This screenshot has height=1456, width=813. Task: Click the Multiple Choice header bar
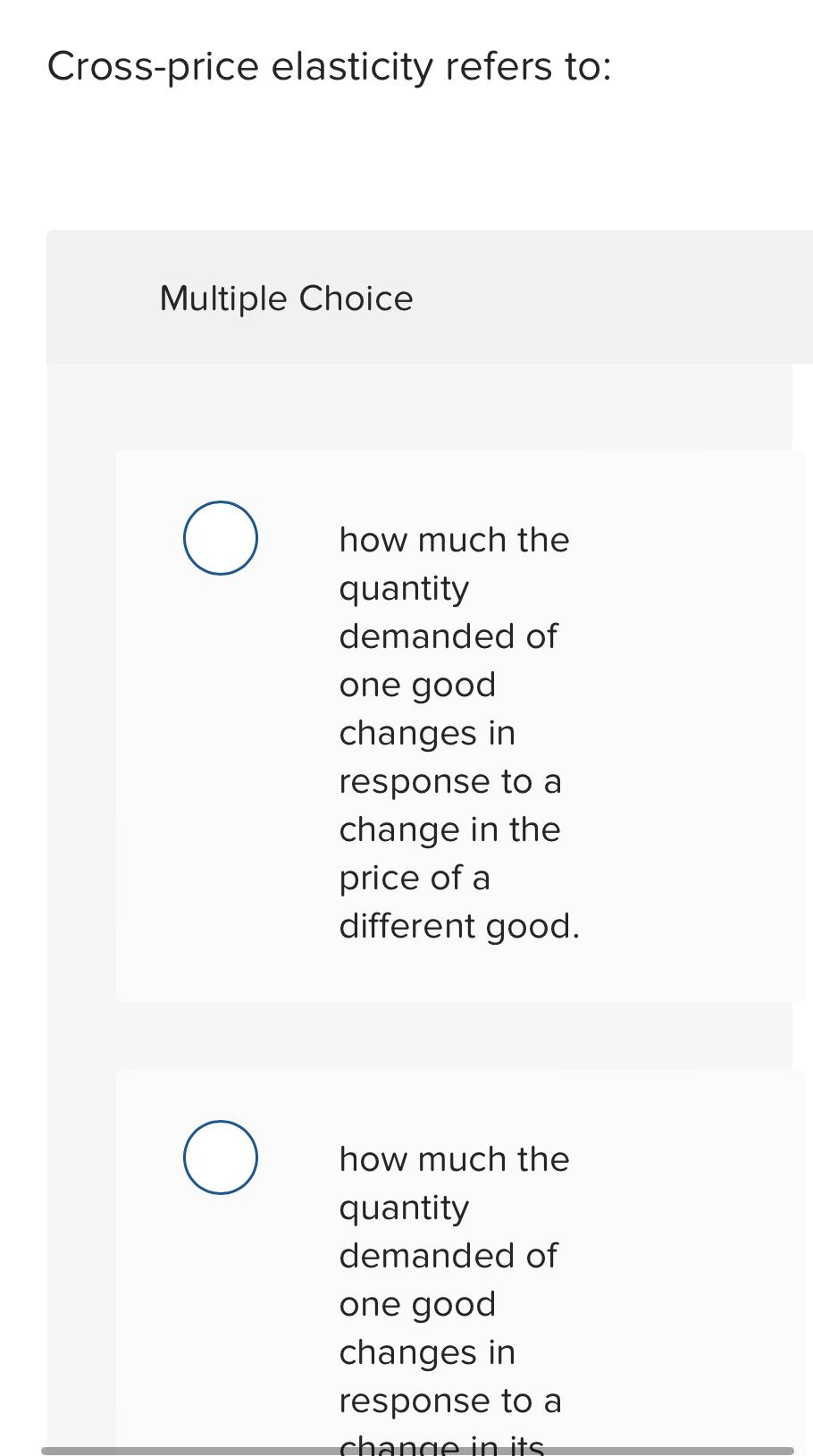429,297
